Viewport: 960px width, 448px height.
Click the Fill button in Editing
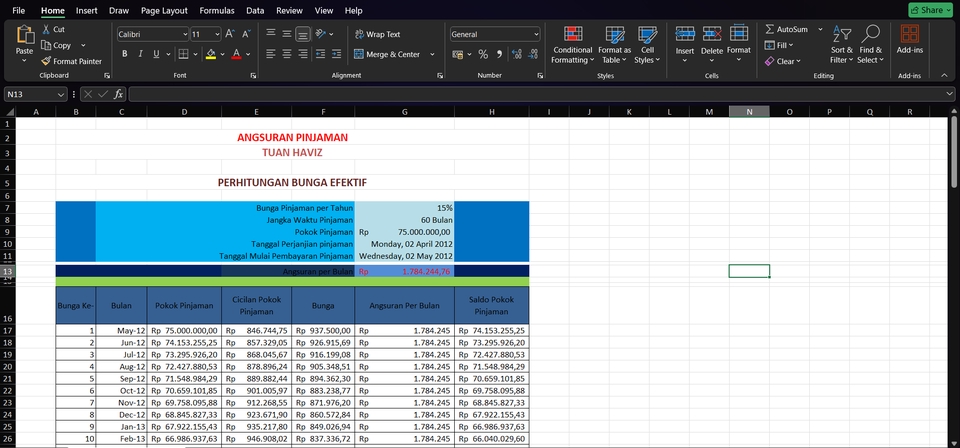coord(779,45)
